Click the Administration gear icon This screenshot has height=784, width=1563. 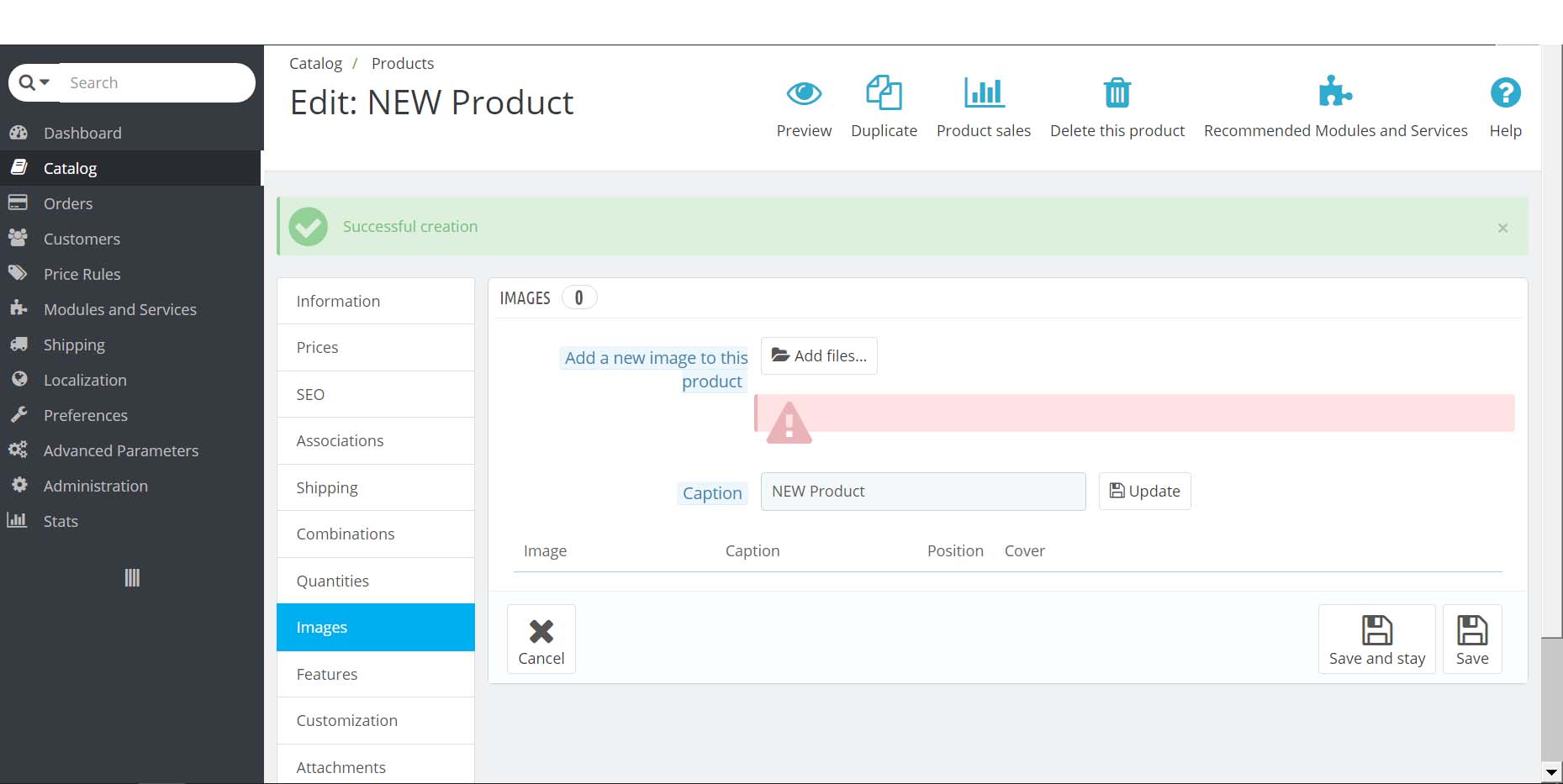(x=18, y=485)
